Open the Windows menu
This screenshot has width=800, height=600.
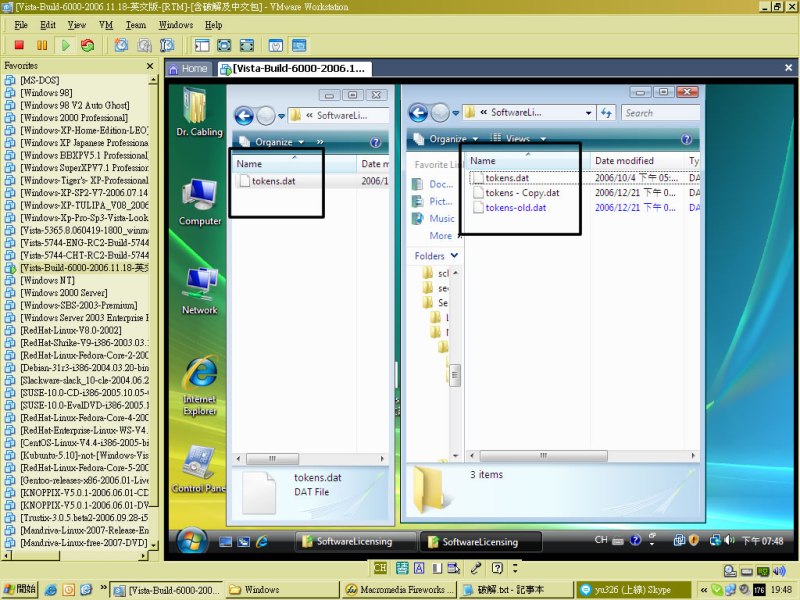(x=176, y=25)
